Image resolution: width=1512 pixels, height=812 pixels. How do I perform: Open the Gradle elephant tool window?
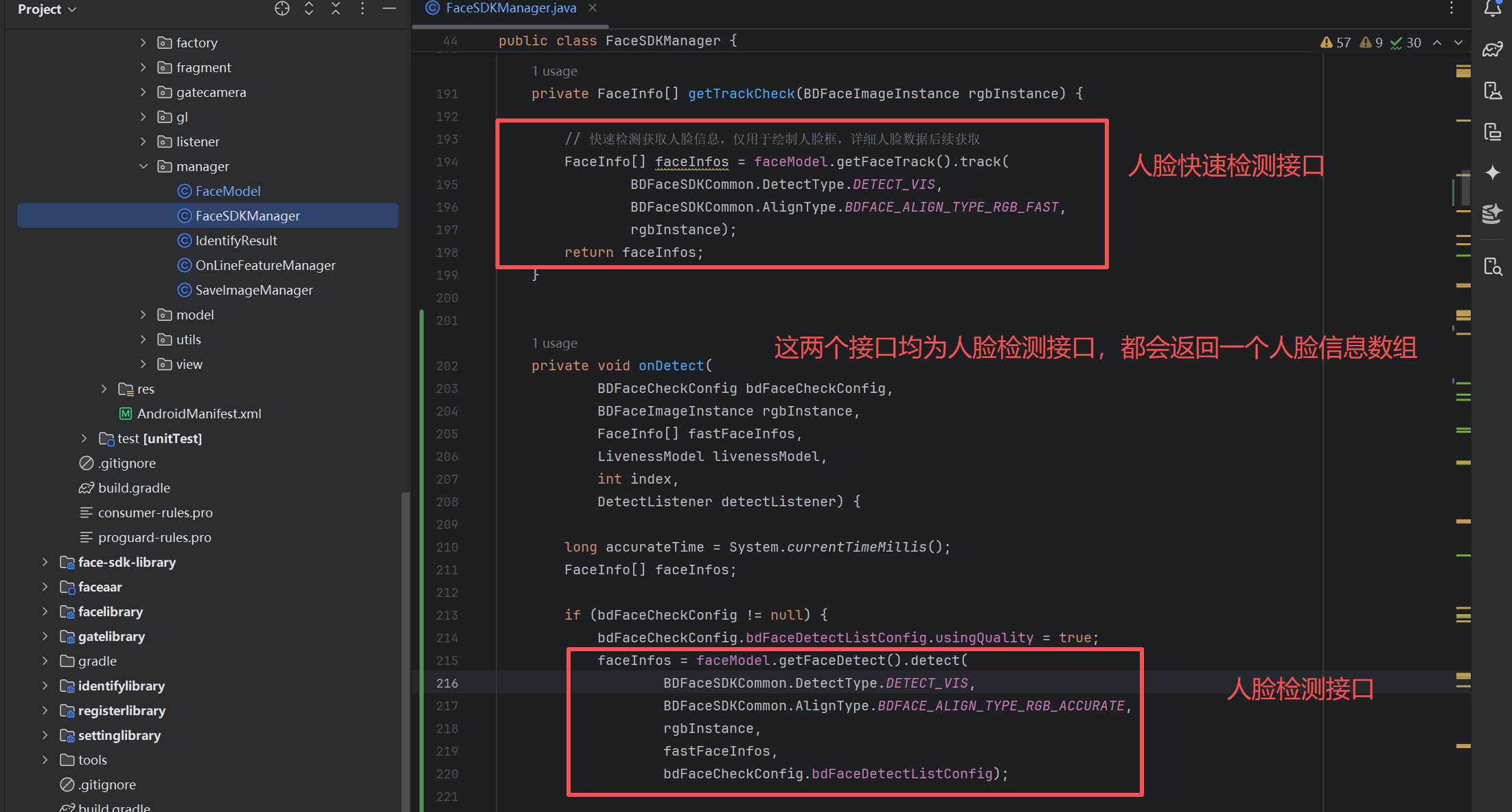pos(1492,49)
